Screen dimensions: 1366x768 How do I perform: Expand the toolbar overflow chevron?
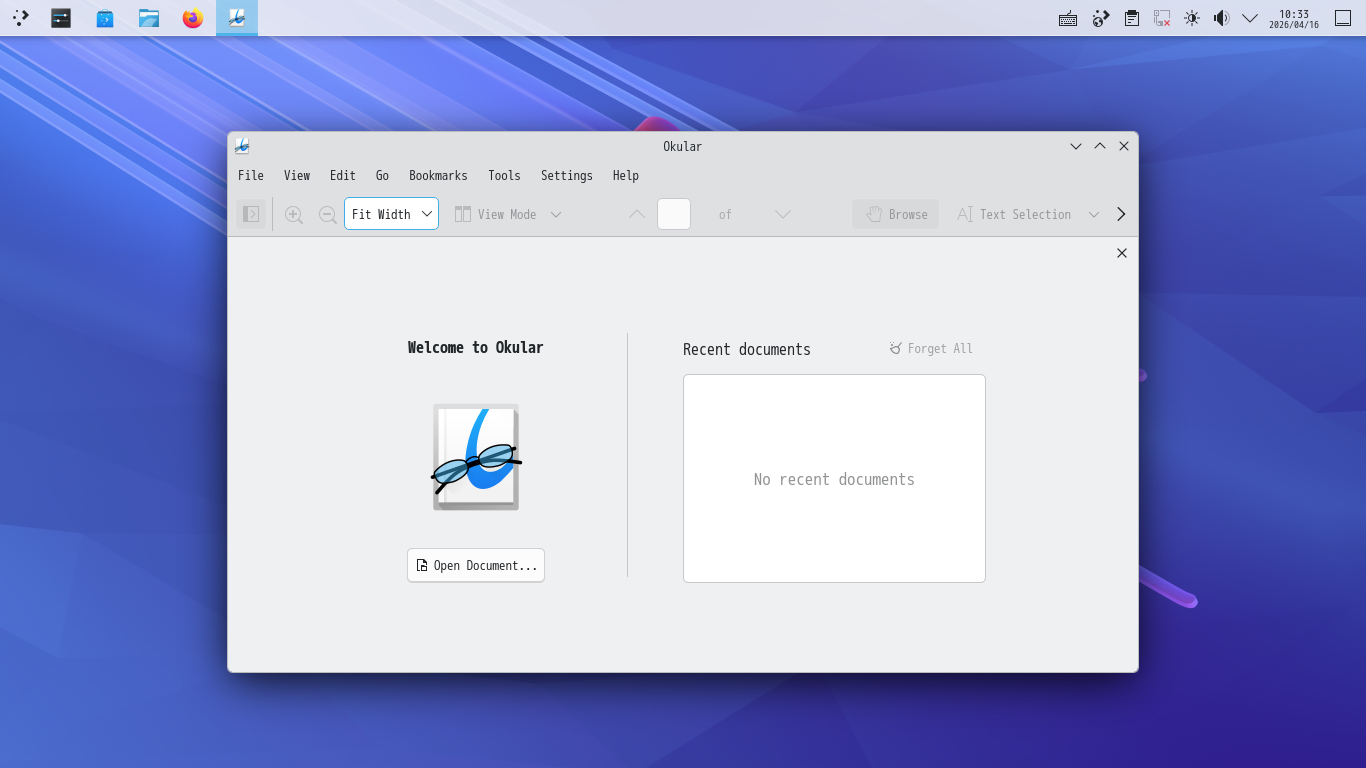pyautogui.click(x=1121, y=214)
